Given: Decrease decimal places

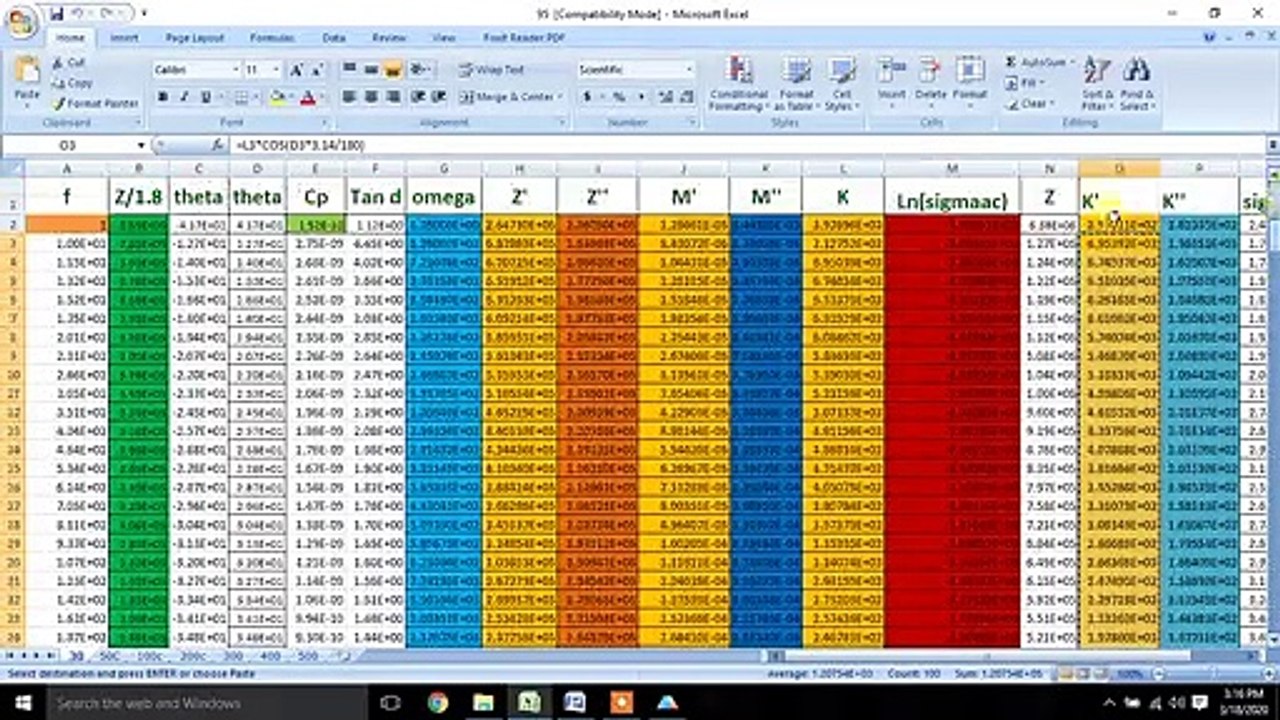Looking at the screenshot, I should (x=686, y=97).
